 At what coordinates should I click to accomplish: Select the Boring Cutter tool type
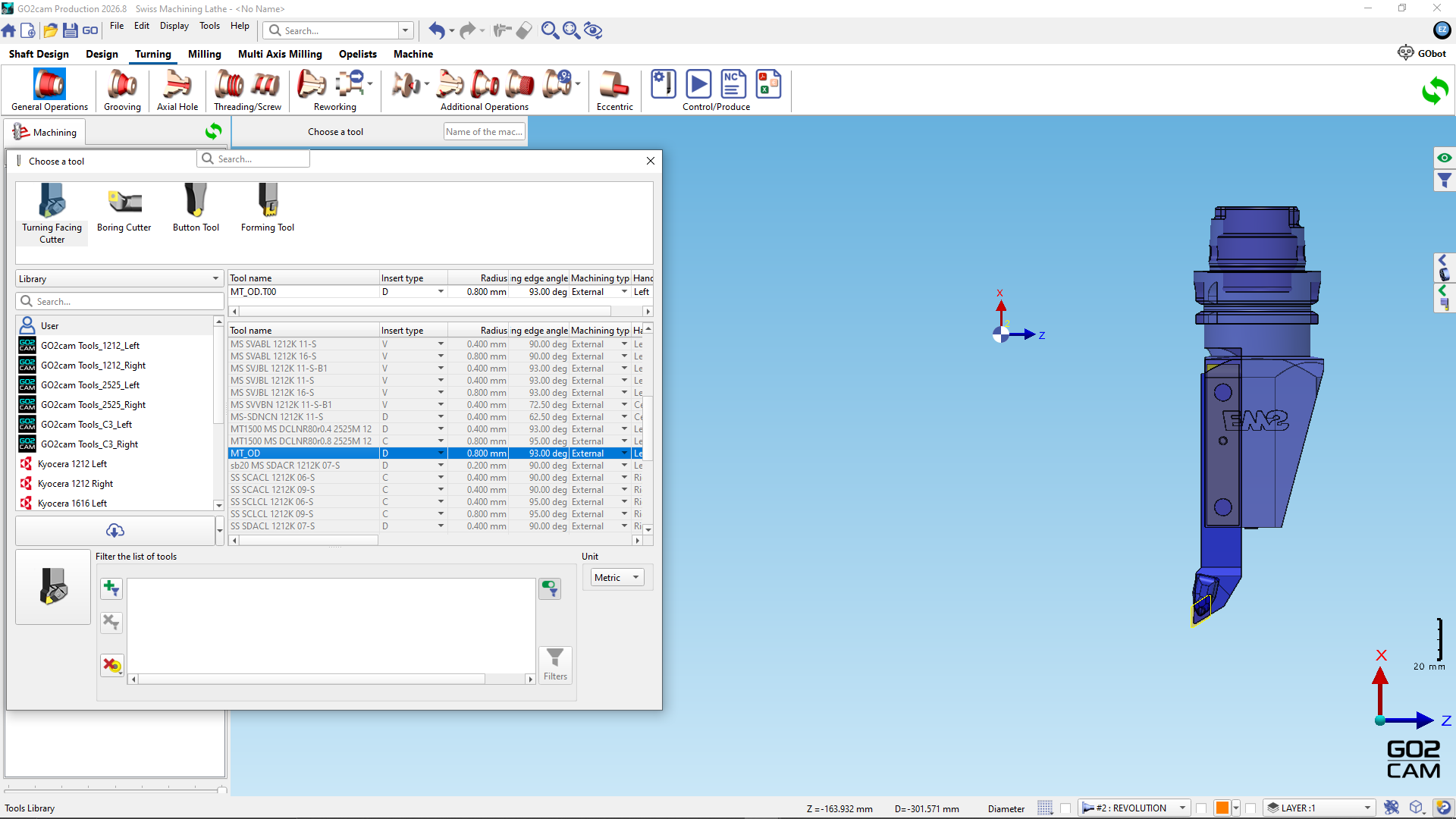124,207
